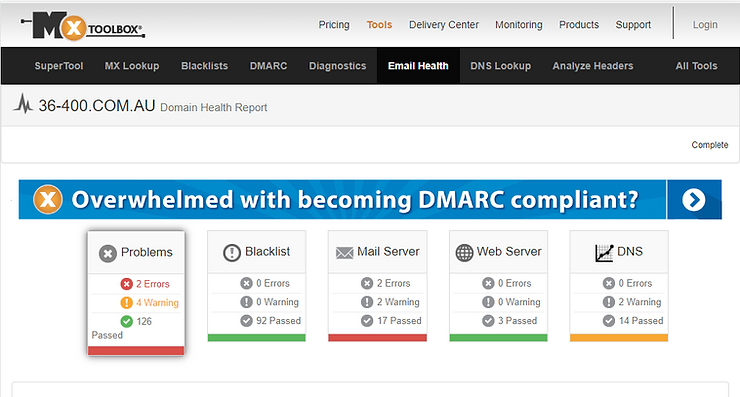Select the Email Health tab
Image resolution: width=740 pixels, height=397 pixels.
[x=418, y=66]
